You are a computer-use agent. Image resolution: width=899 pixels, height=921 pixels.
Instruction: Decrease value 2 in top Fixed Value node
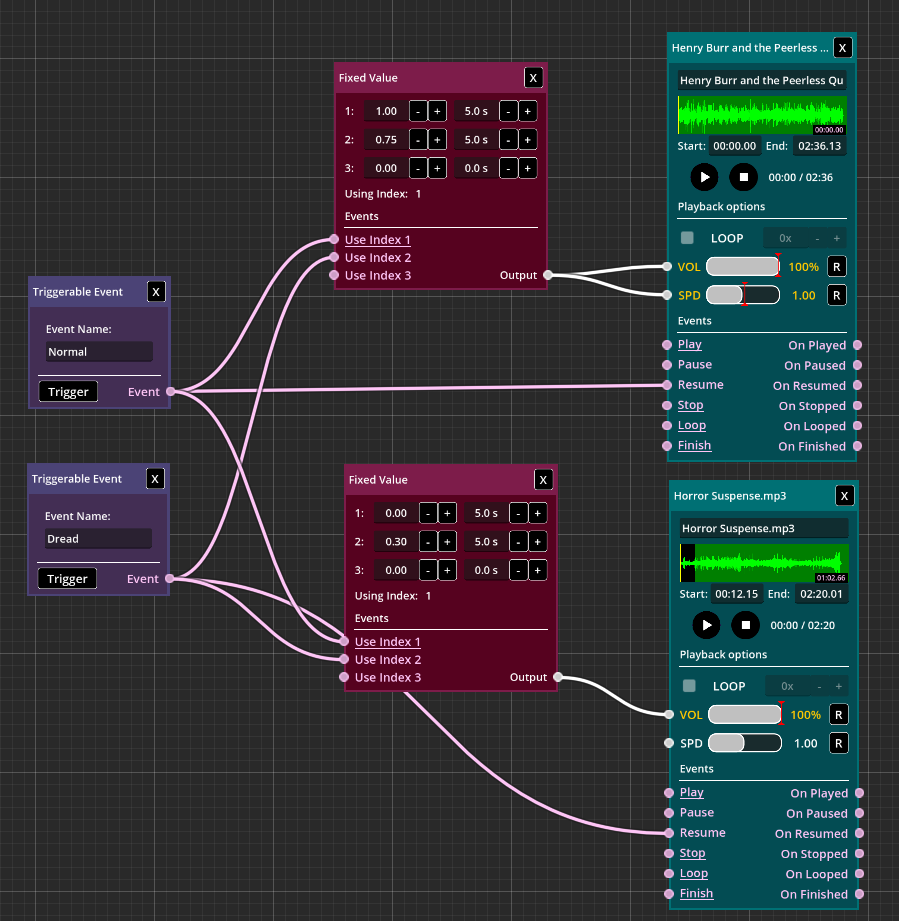(417, 139)
